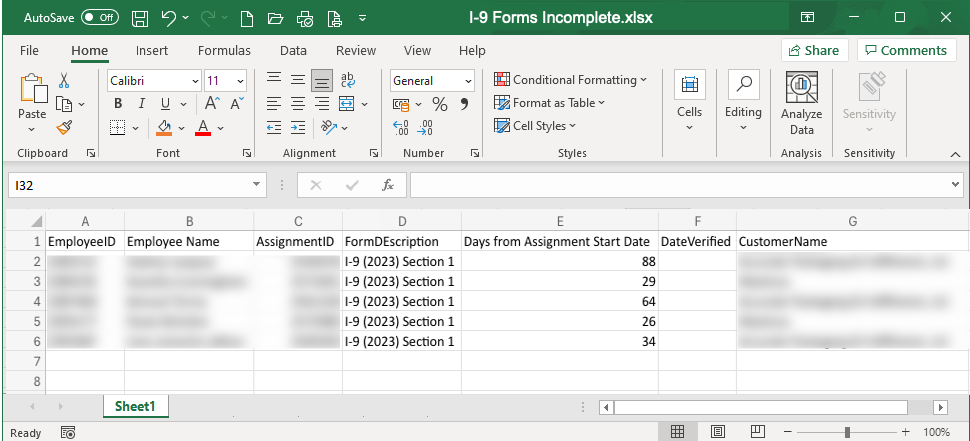Click the Merge and Center icon
Screen dimensions: 970x441
(x=347, y=104)
